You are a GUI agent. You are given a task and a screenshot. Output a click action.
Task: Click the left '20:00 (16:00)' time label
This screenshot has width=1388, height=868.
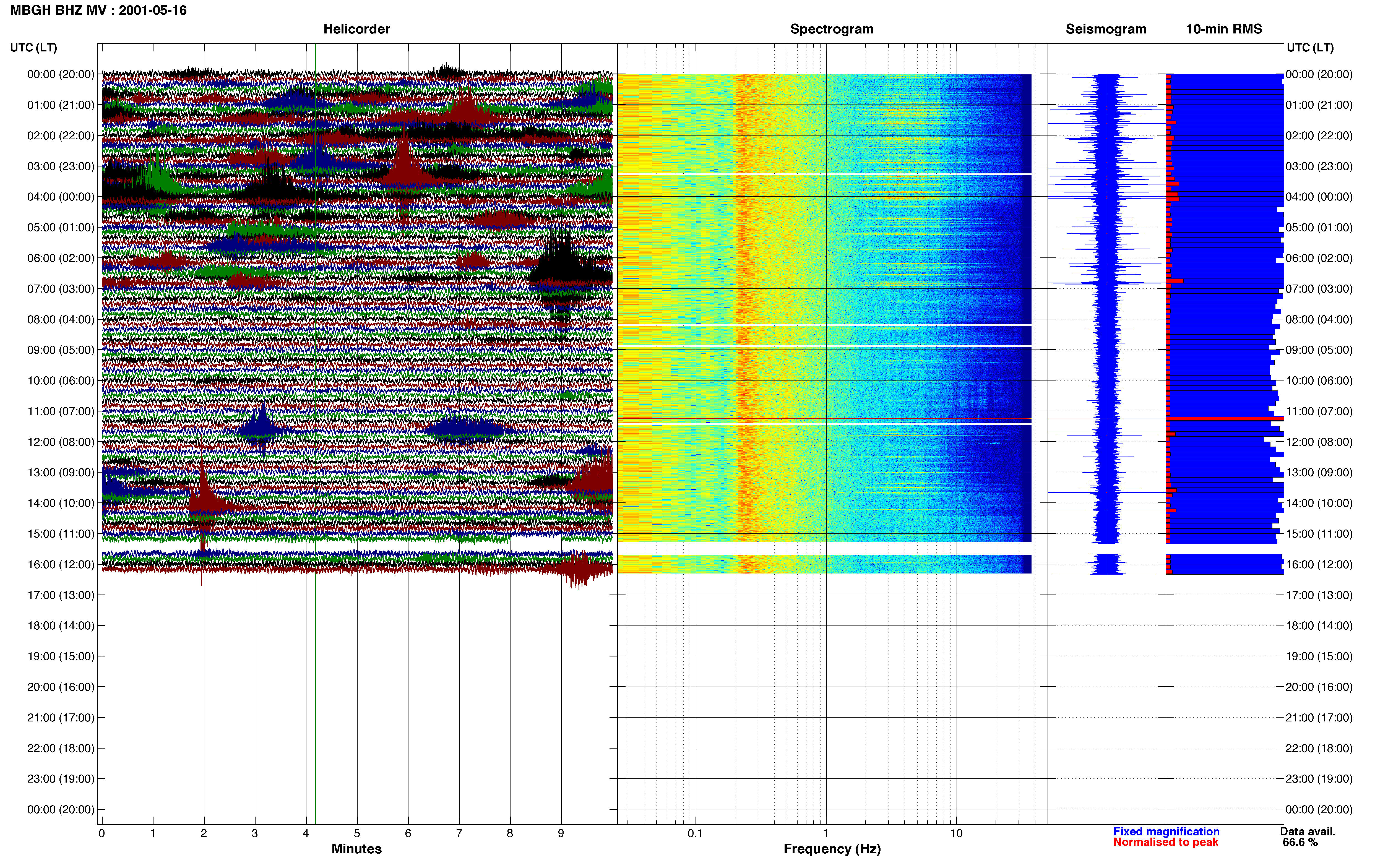60,687
